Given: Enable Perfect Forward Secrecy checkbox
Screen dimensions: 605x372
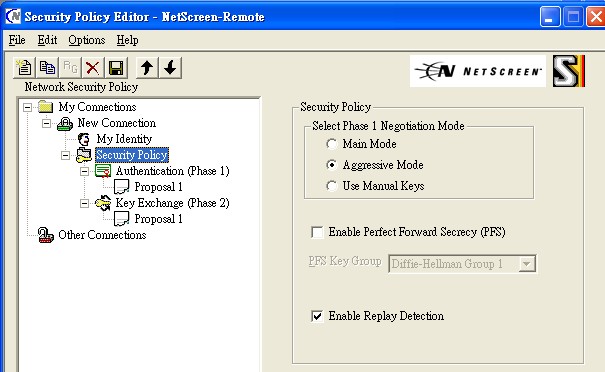Looking at the screenshot, I should pyautogui.click(x=317, y=232).
